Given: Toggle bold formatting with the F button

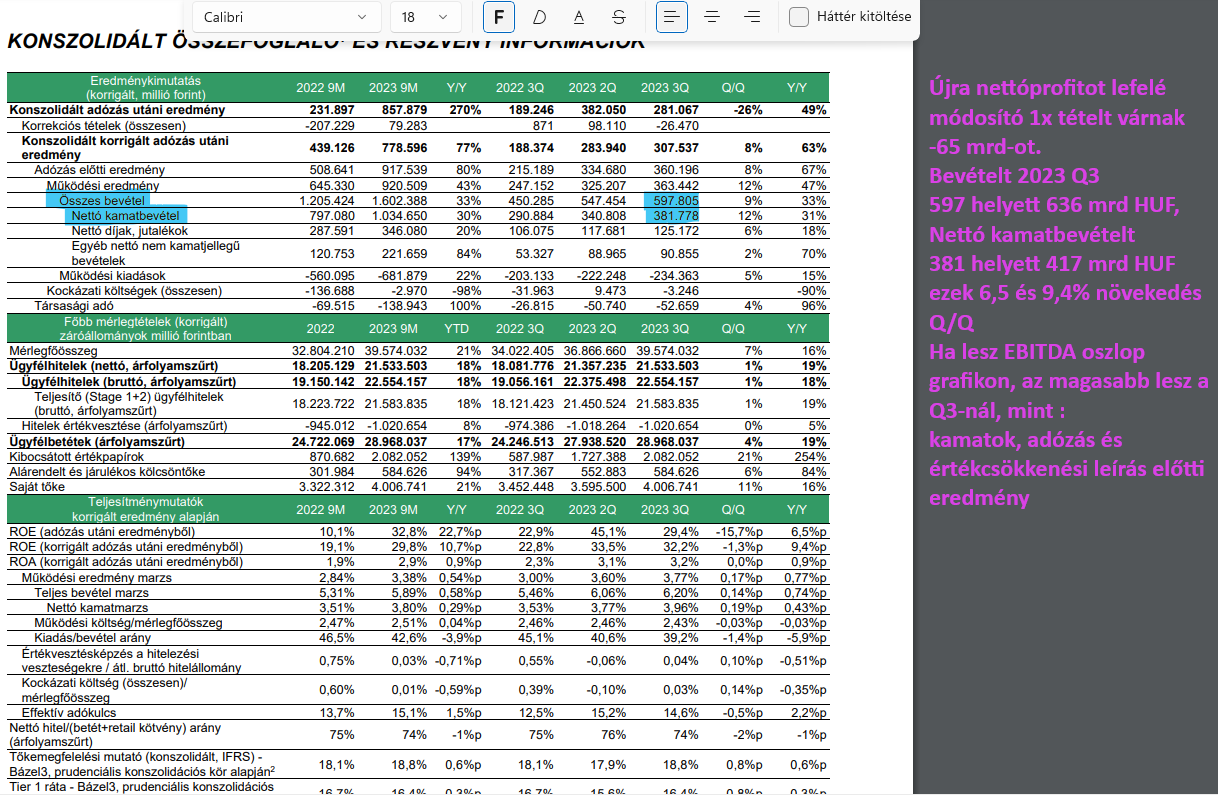Looking at the screenshot, I should 499,17.
